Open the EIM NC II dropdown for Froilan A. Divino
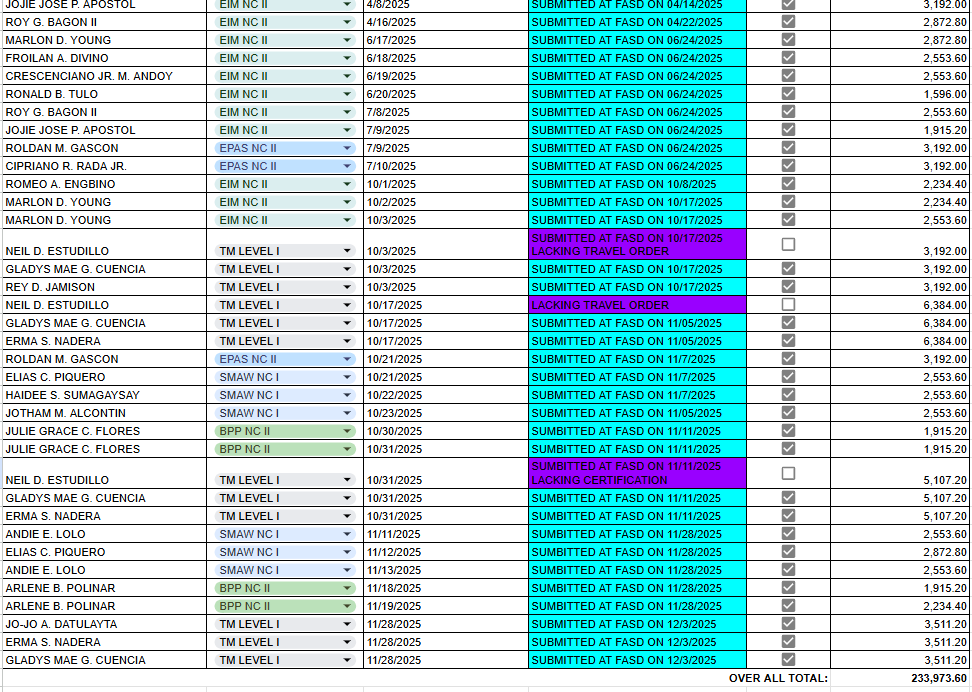 [347, 58]
